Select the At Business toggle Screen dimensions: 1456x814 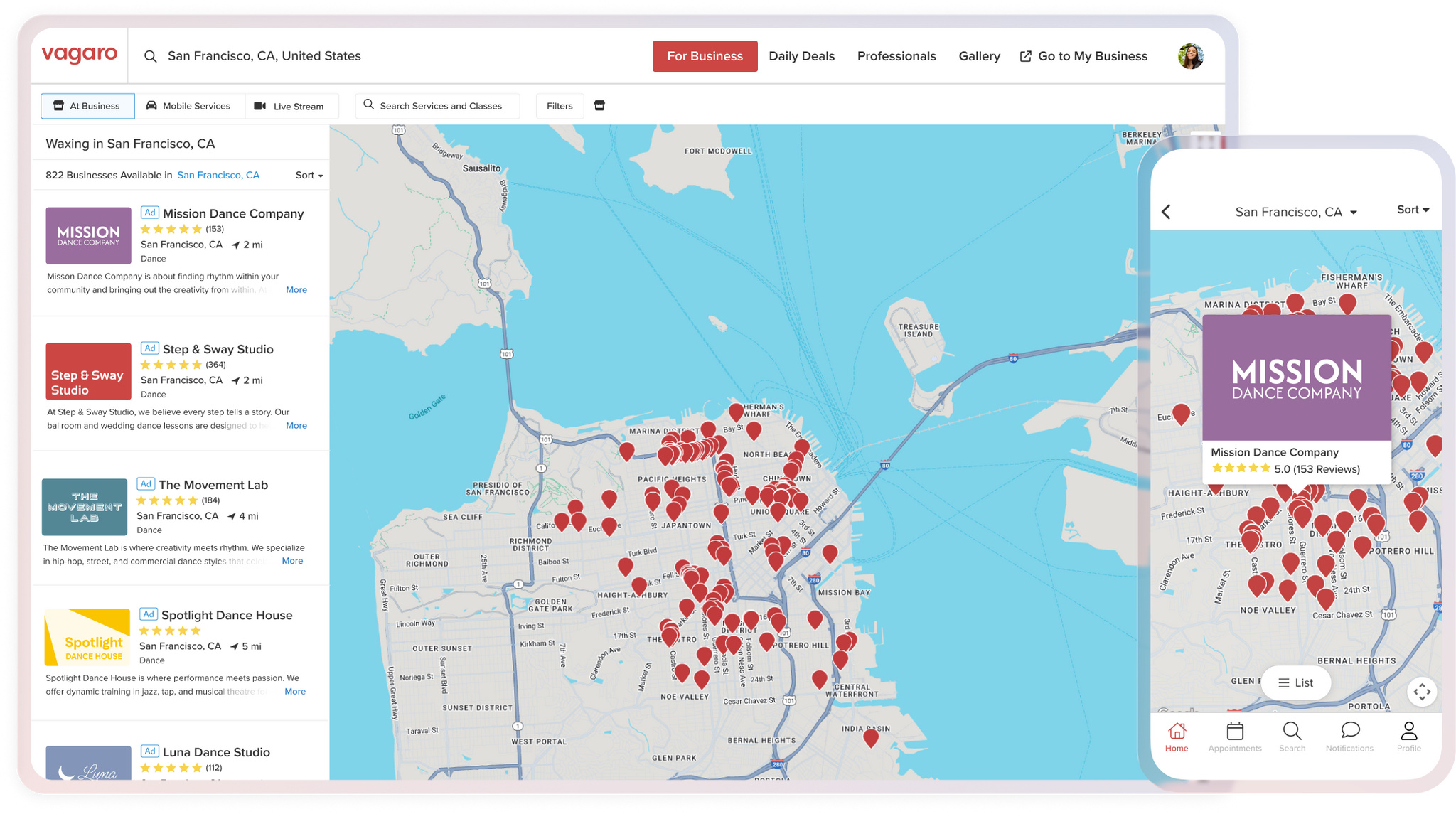(87, 106)
